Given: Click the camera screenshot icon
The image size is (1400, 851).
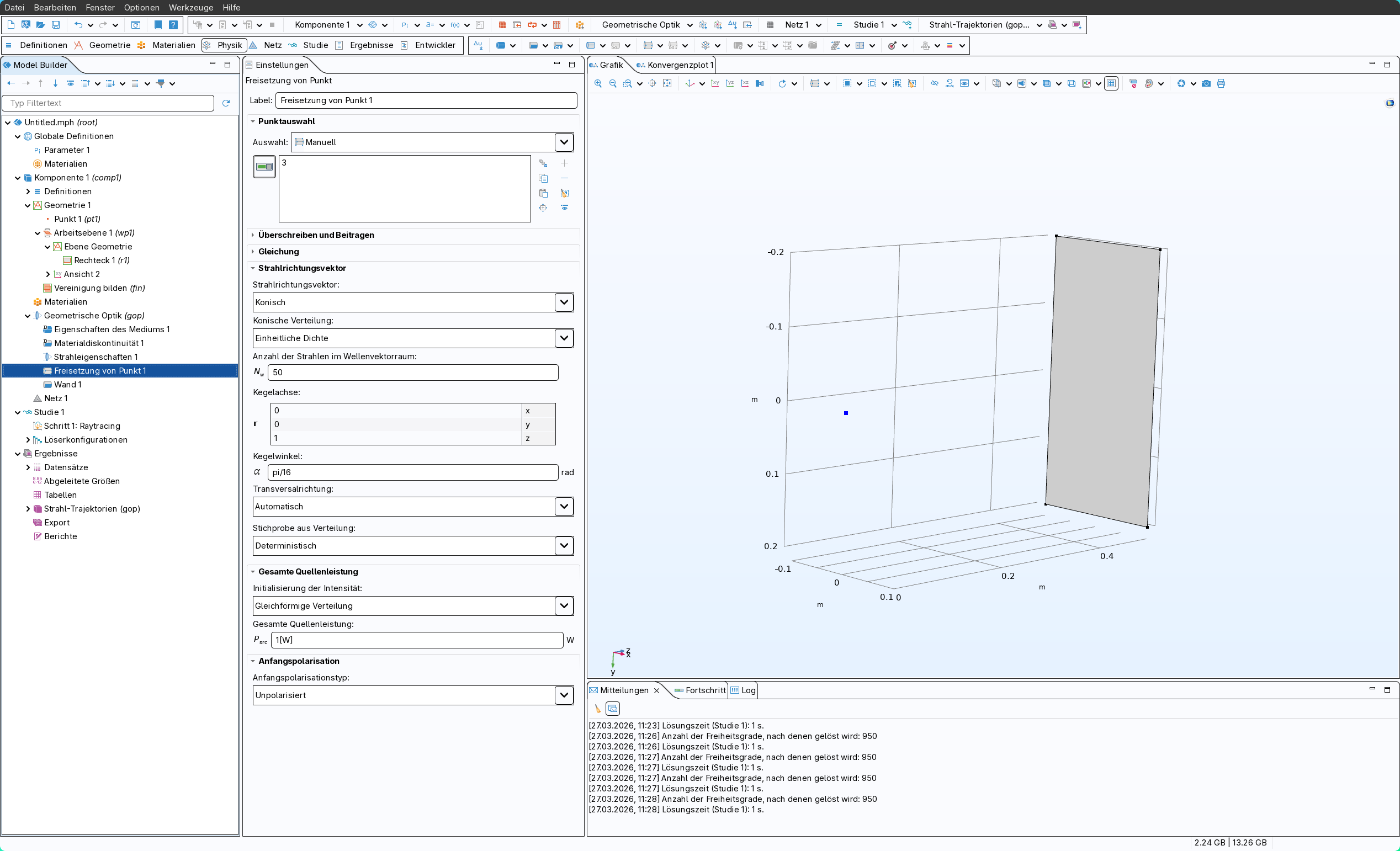Looking at the screenshot, I should [1206, 83].
